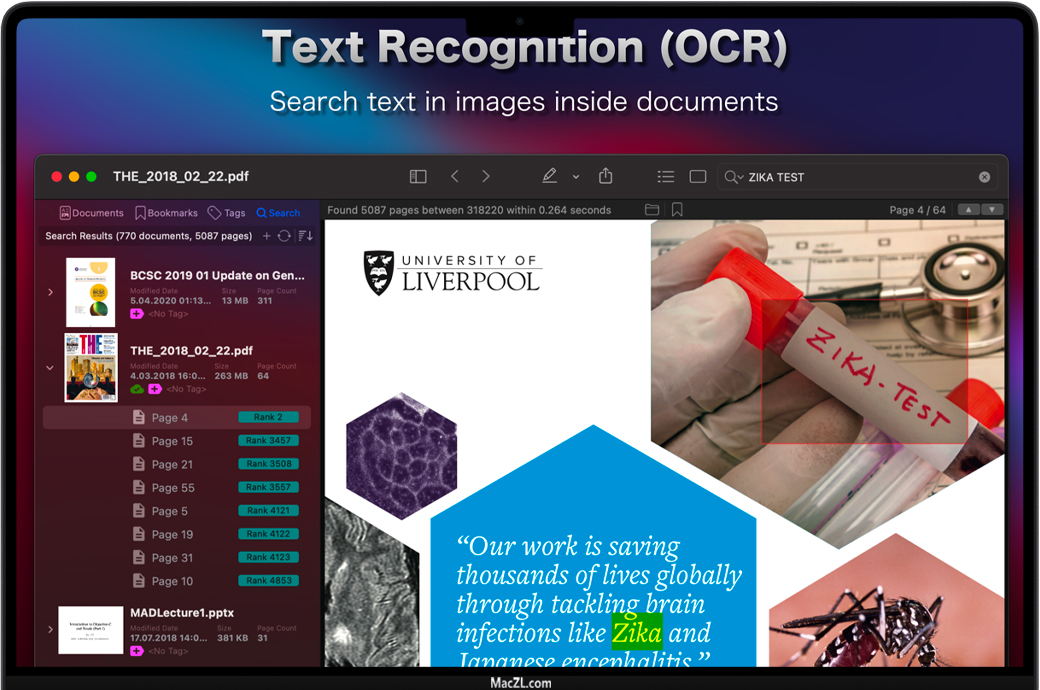The height and width of the screenshot is (690, 1040).
Task: Select Page 55 result
Action: pos(176,488)
